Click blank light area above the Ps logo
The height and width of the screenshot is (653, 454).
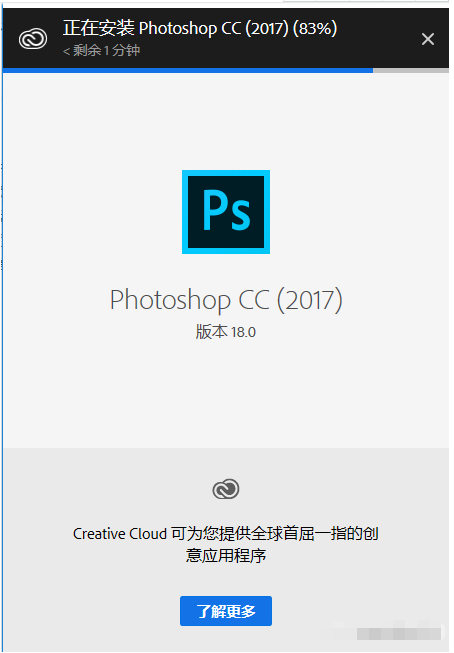pyautogui.click(x=226, y=121)
